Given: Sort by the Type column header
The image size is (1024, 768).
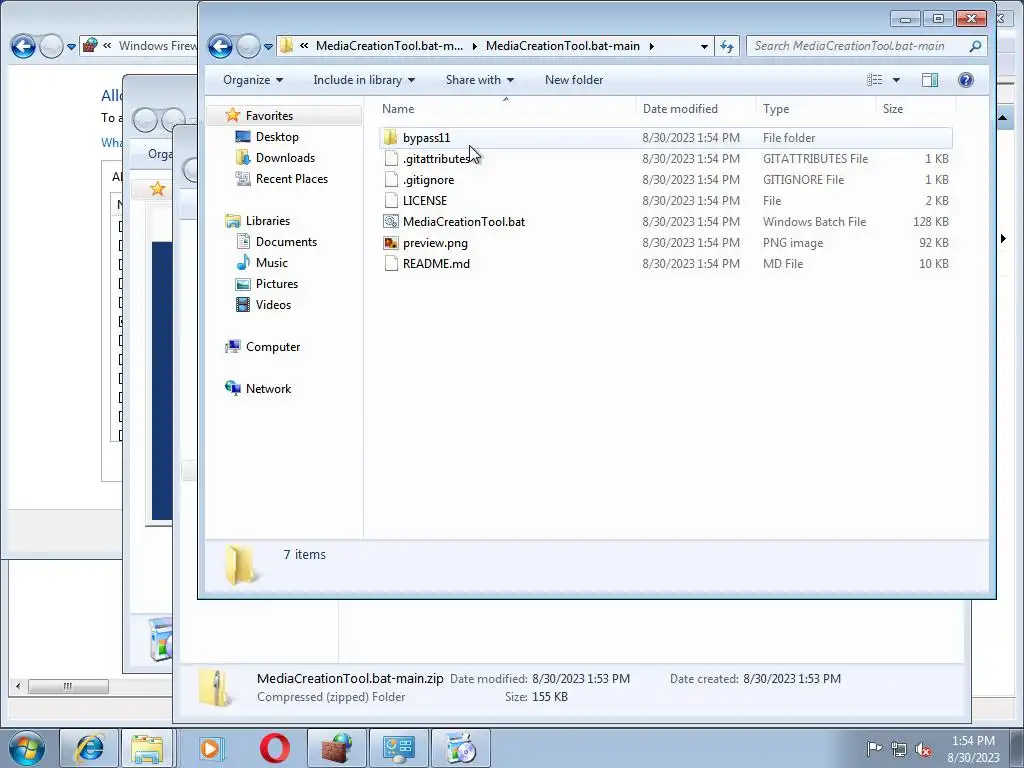Looking at the screenshot, I should pos(816,109).
